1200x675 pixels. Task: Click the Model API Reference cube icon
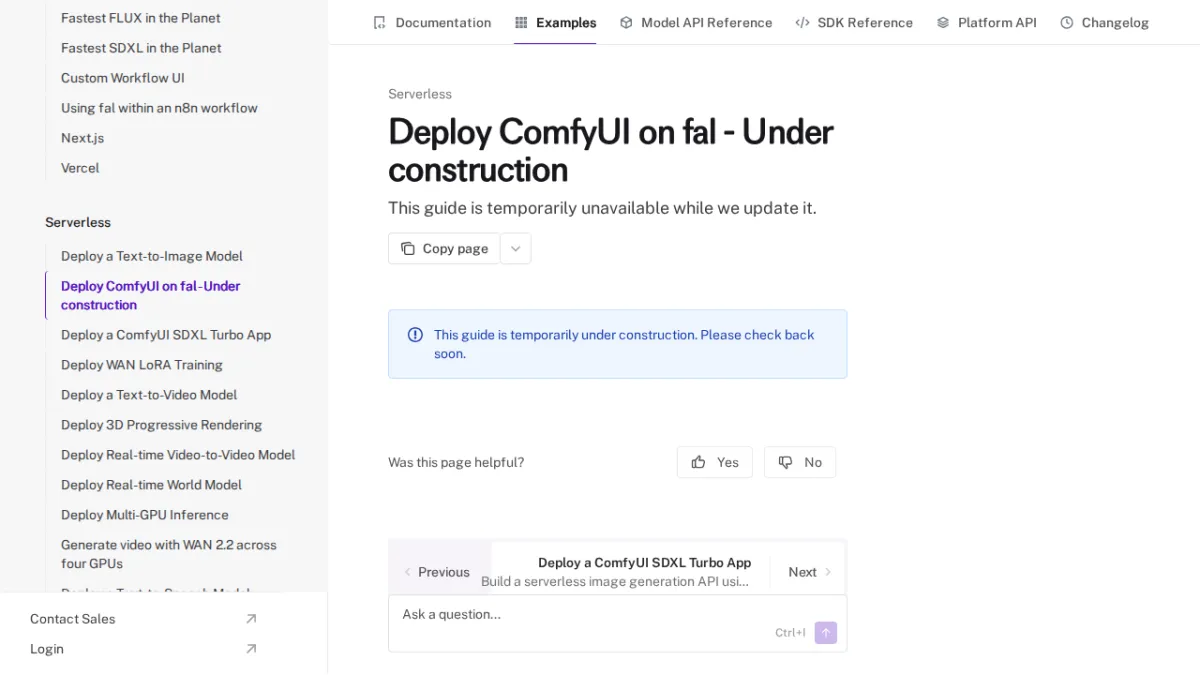(626, 22)
